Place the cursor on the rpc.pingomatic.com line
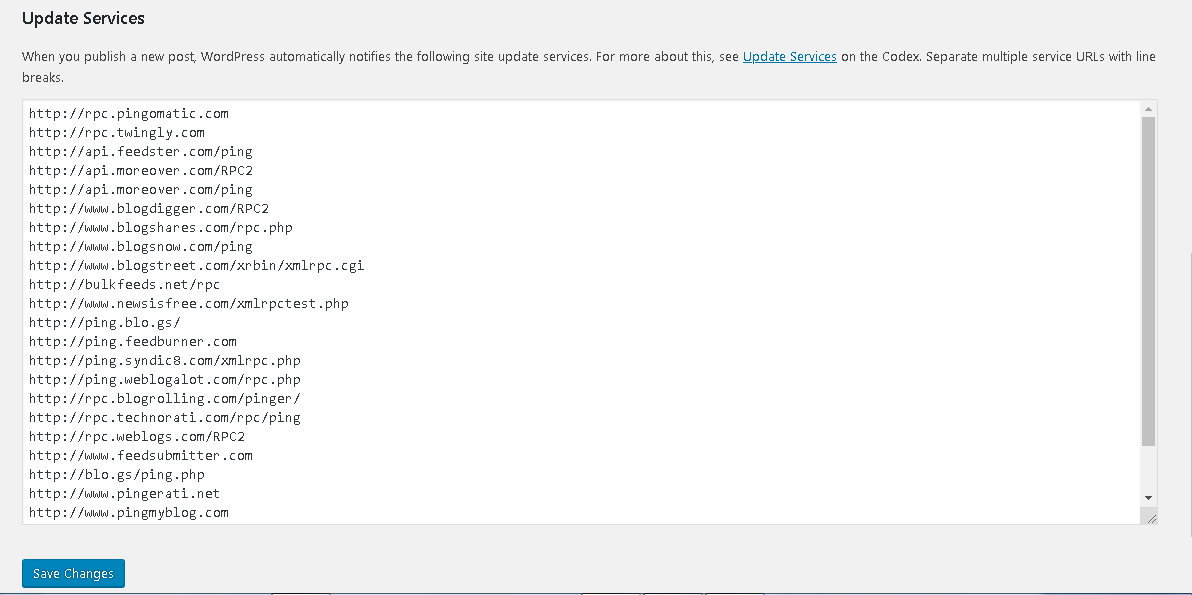1192x595 pixels. click(128, 113)
